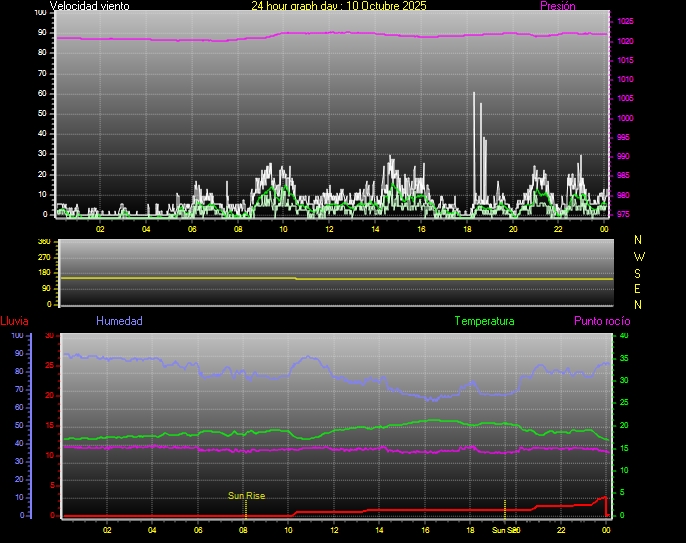Click the red Lluvia label
The height and width of the screenshot is (543, 686).
[x=14, y=321]
